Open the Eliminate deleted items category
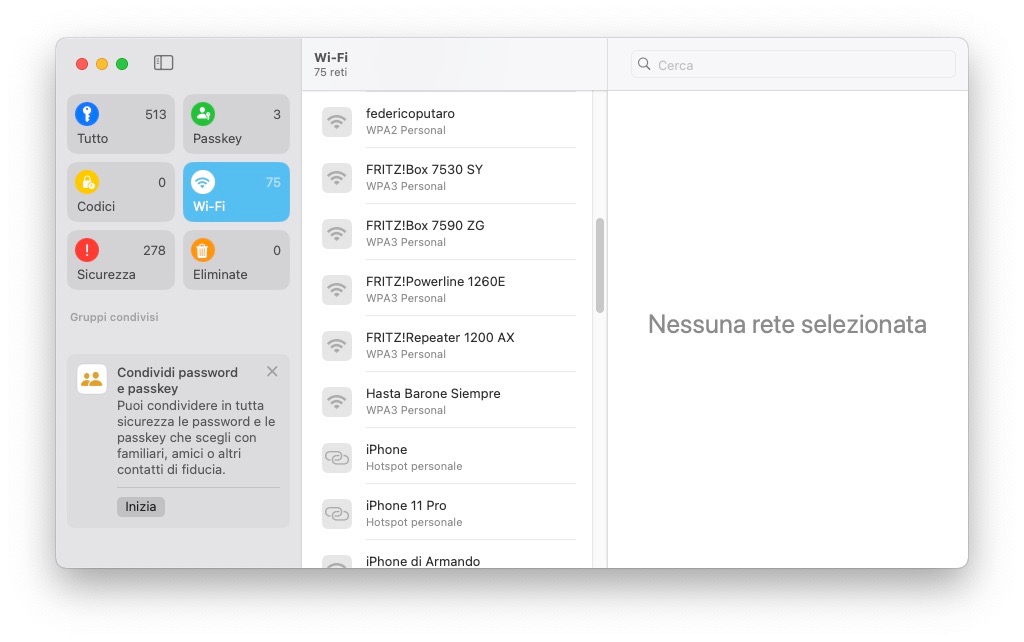The height and width of the screenshot is (642, 1024). (x=236, y=260)
